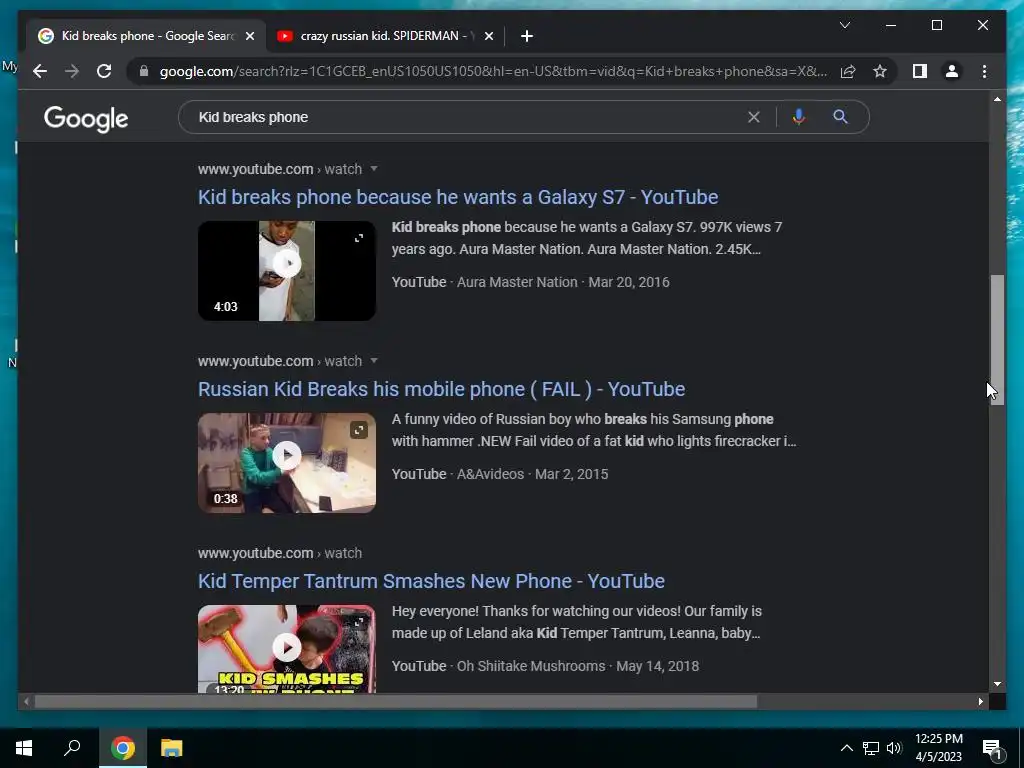The width and height of the screenshot is (1024, 768).
Task: Click 'A&Avideos · Mar 2, 2015' text
Action: pyautogui.click(x=532, y=474)
